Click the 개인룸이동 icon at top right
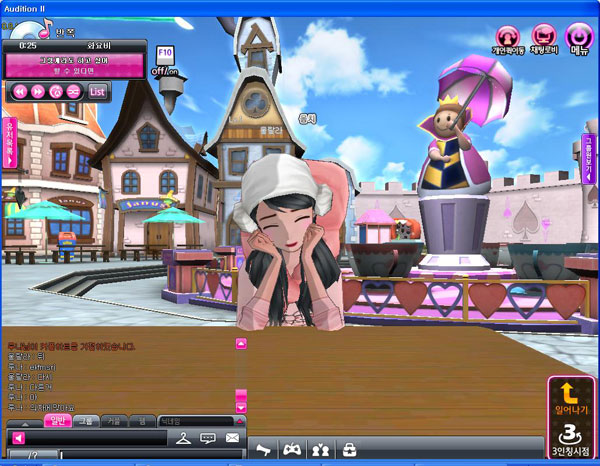 coord(509,40)
